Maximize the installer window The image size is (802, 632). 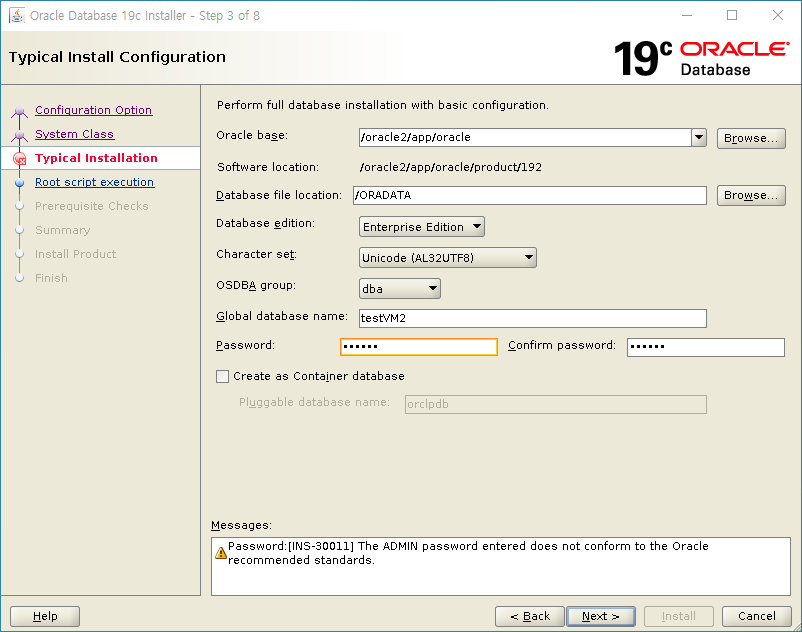click(732, 15)
